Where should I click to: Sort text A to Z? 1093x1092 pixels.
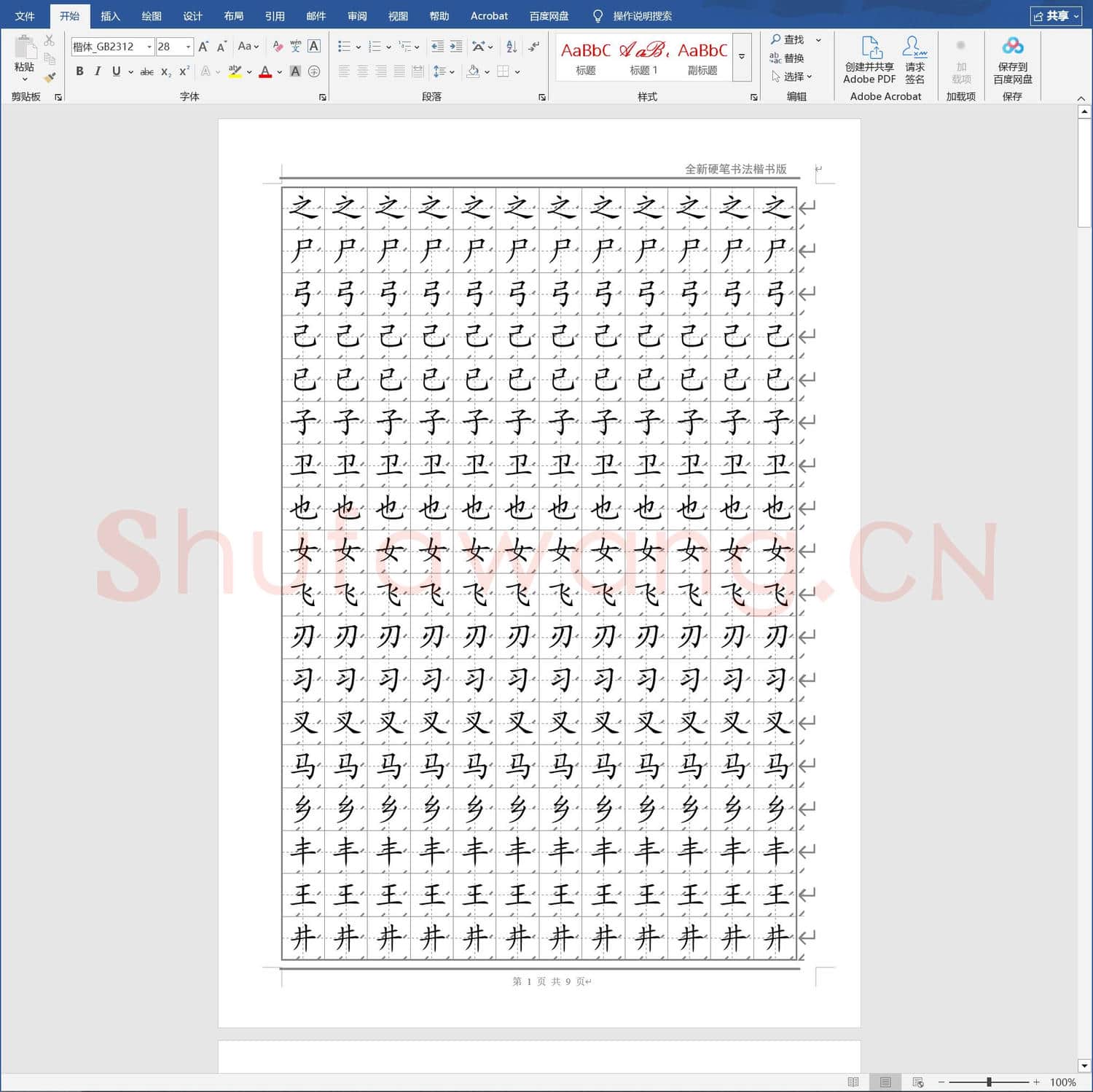[512, 47]
